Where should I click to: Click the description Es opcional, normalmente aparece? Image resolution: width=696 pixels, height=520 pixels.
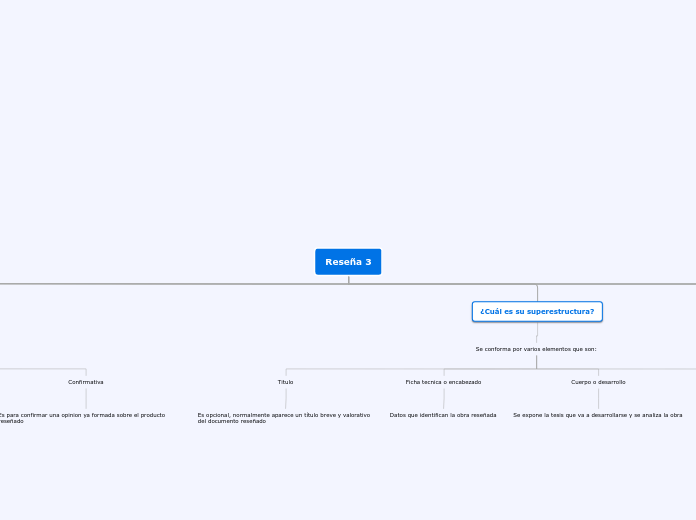click(284, 418)
